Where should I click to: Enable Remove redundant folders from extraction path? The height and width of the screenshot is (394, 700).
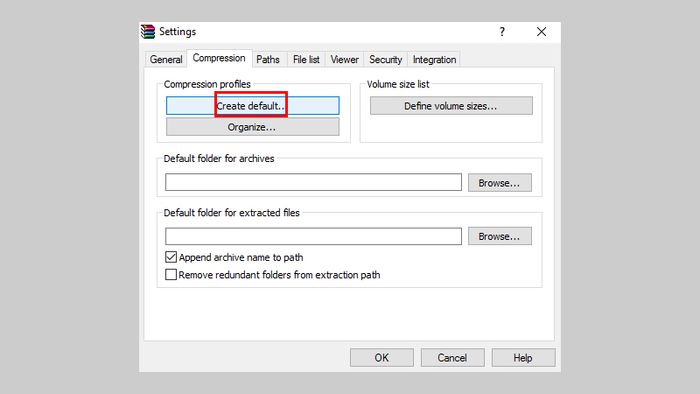(x=171, y=274)
